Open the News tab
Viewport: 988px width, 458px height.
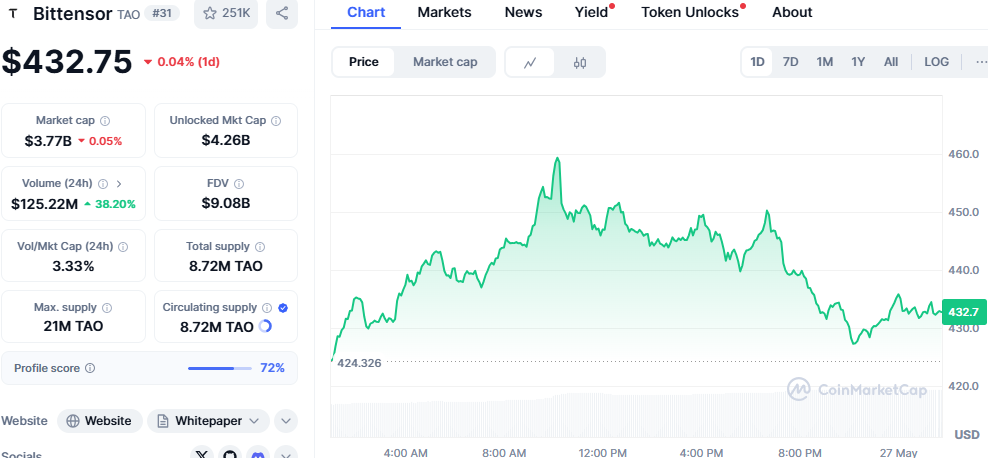523,12
